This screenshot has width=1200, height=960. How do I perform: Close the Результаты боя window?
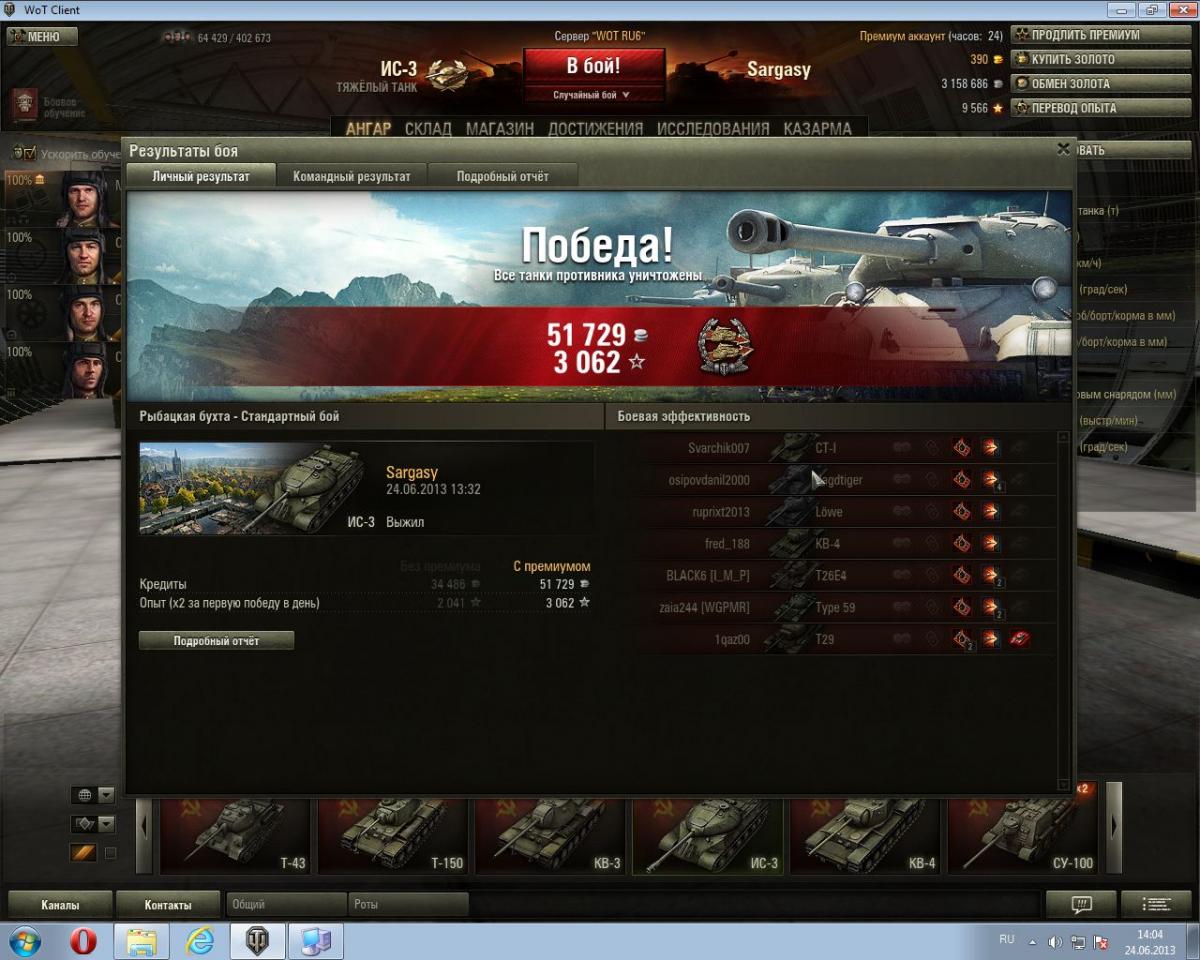coord(1063,149)
